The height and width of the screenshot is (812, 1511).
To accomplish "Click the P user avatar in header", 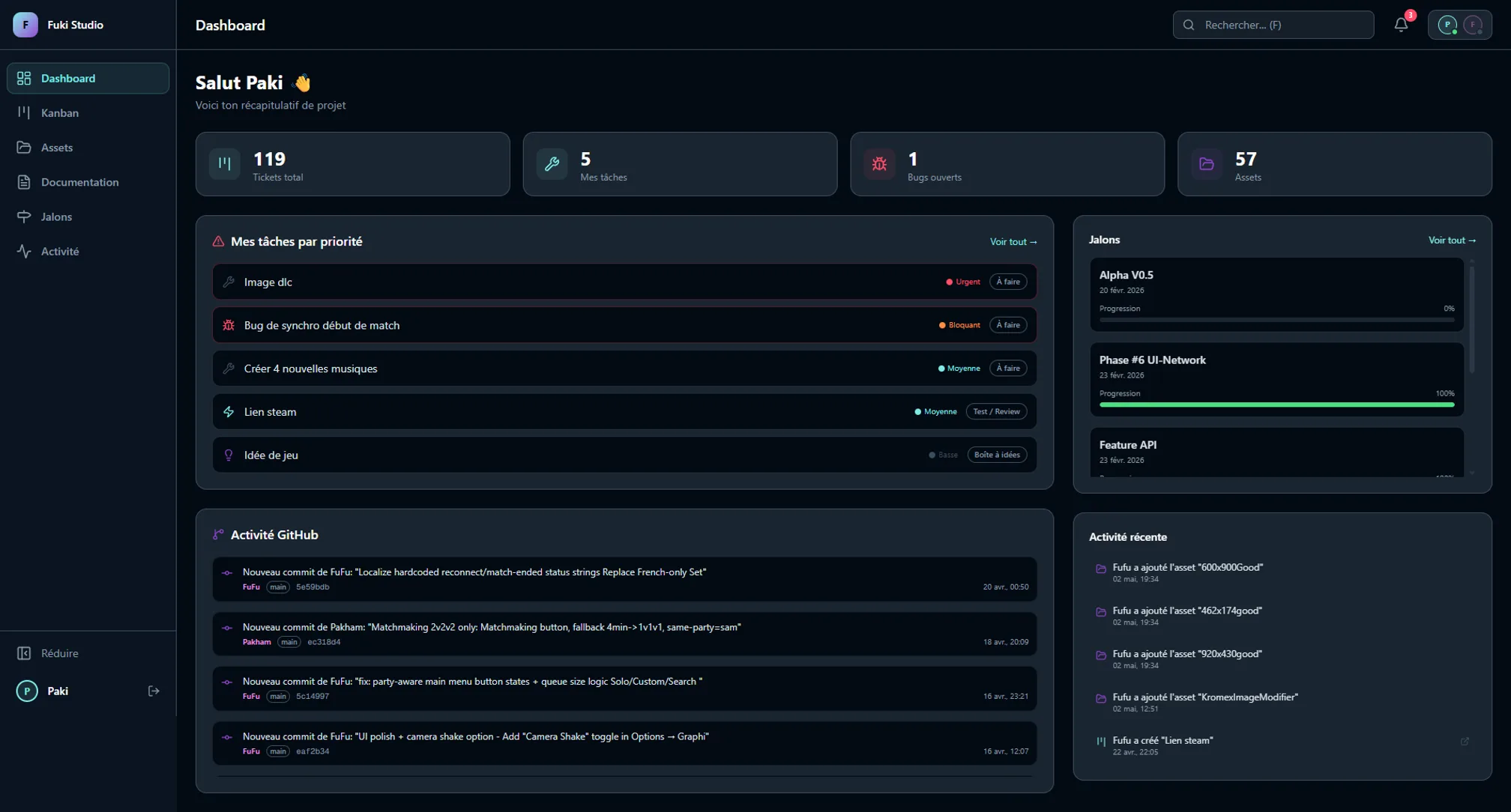I will pos(1447,25).
